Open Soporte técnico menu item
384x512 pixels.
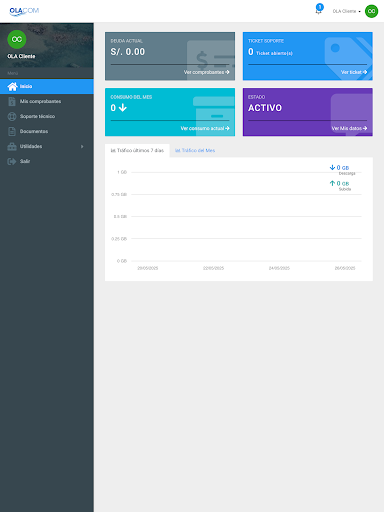coord(47,116)
